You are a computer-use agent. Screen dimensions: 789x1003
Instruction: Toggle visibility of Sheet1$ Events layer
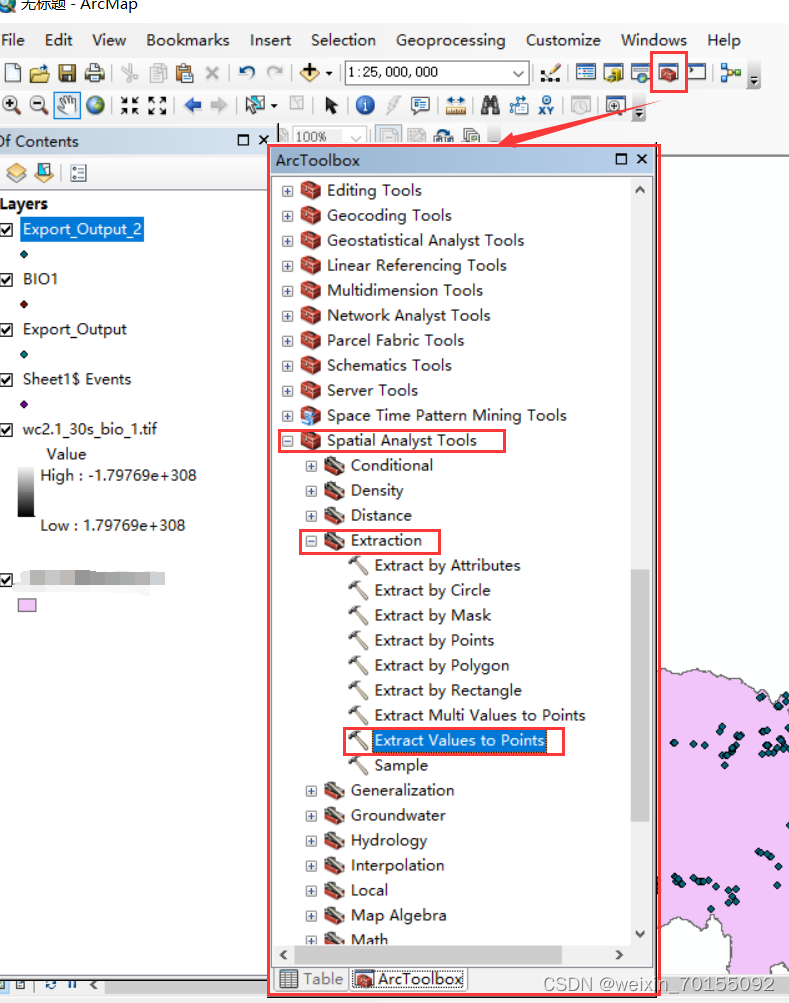[6, 379]
